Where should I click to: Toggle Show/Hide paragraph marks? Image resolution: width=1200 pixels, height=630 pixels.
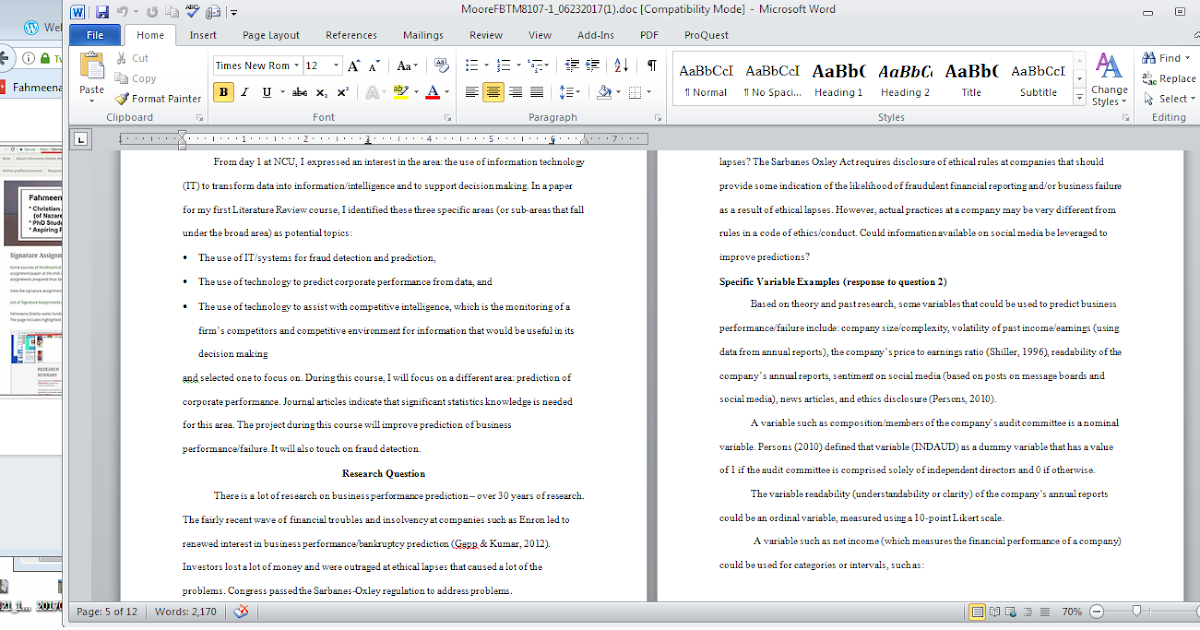(651, 66)
